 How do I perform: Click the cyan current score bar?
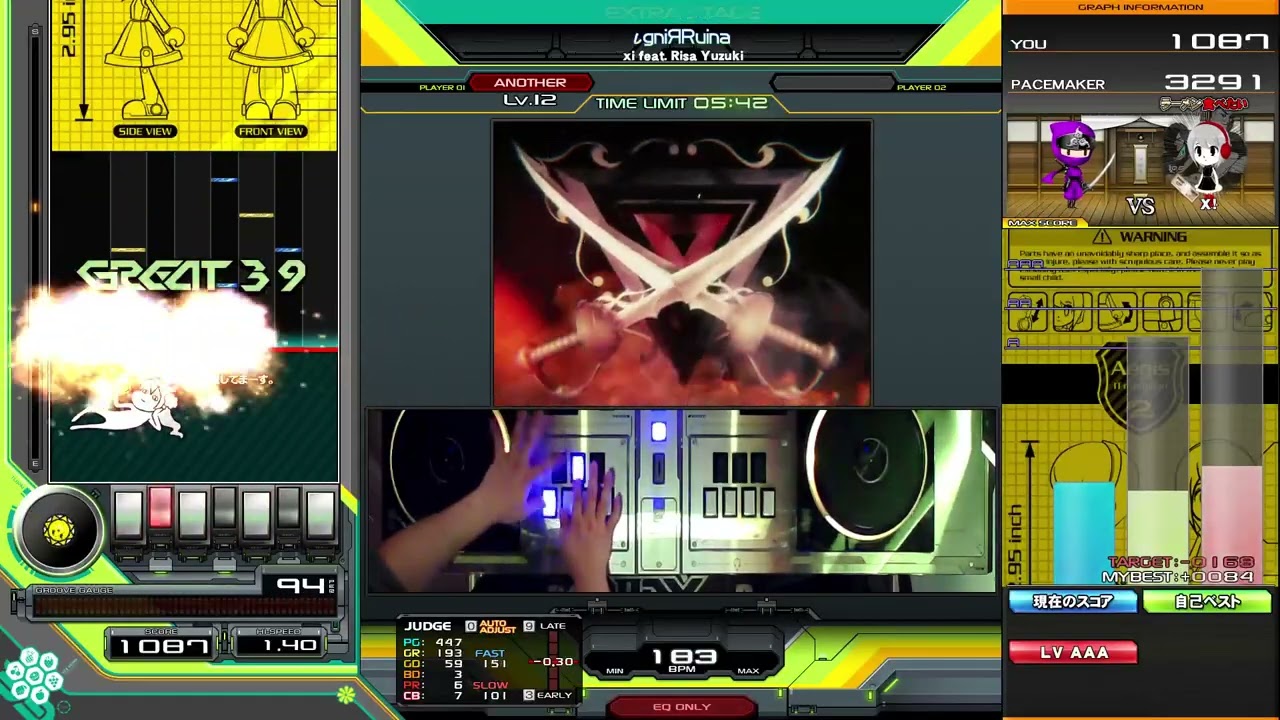point(1083,533)
